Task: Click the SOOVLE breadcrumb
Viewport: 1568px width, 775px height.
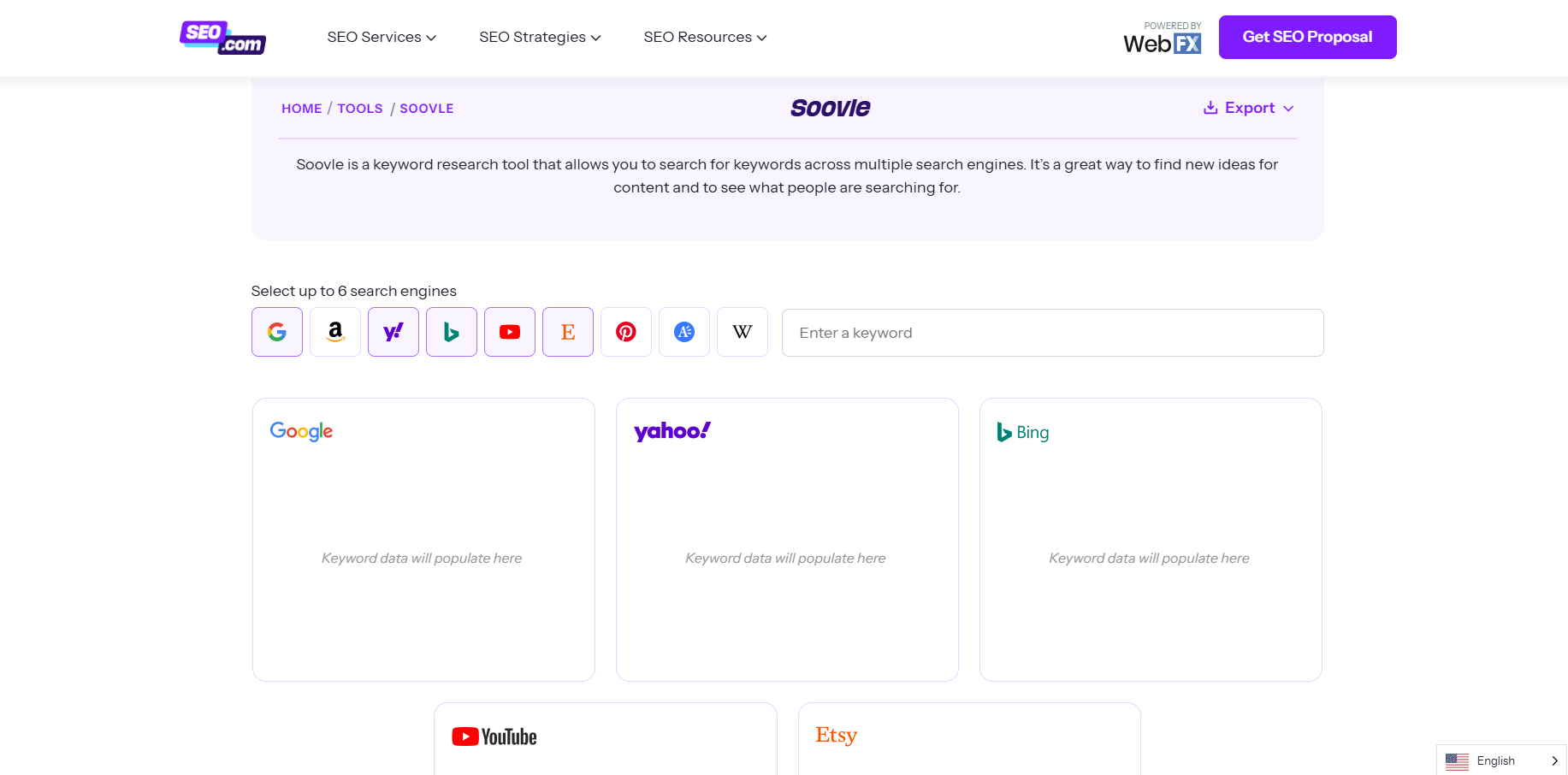Action: point(427,109)
